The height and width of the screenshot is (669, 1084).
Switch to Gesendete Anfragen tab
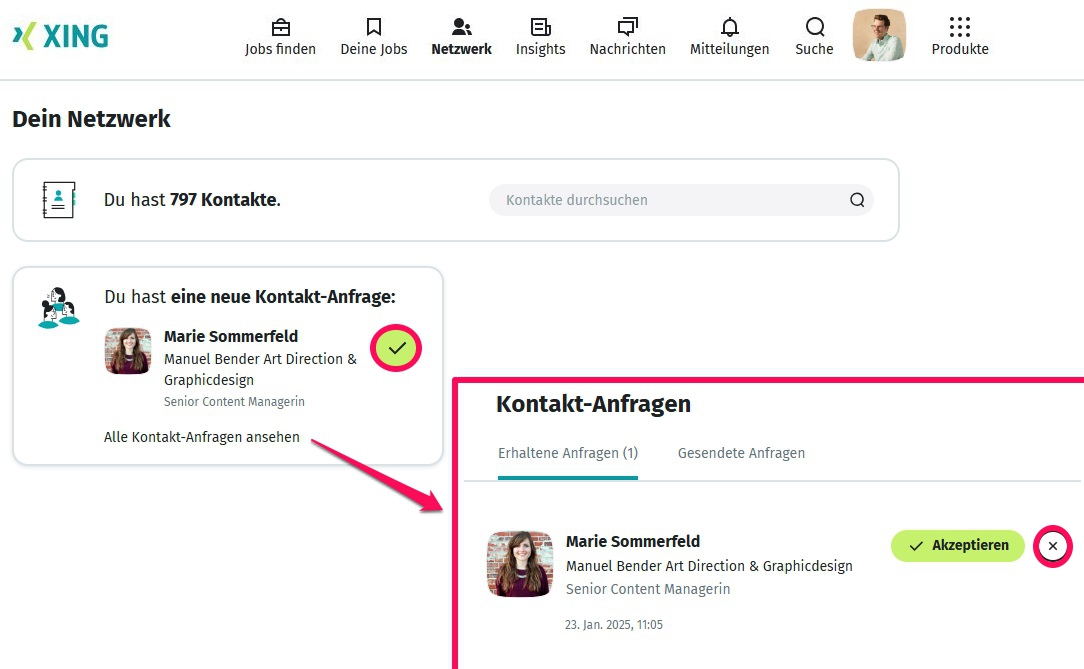741,453
